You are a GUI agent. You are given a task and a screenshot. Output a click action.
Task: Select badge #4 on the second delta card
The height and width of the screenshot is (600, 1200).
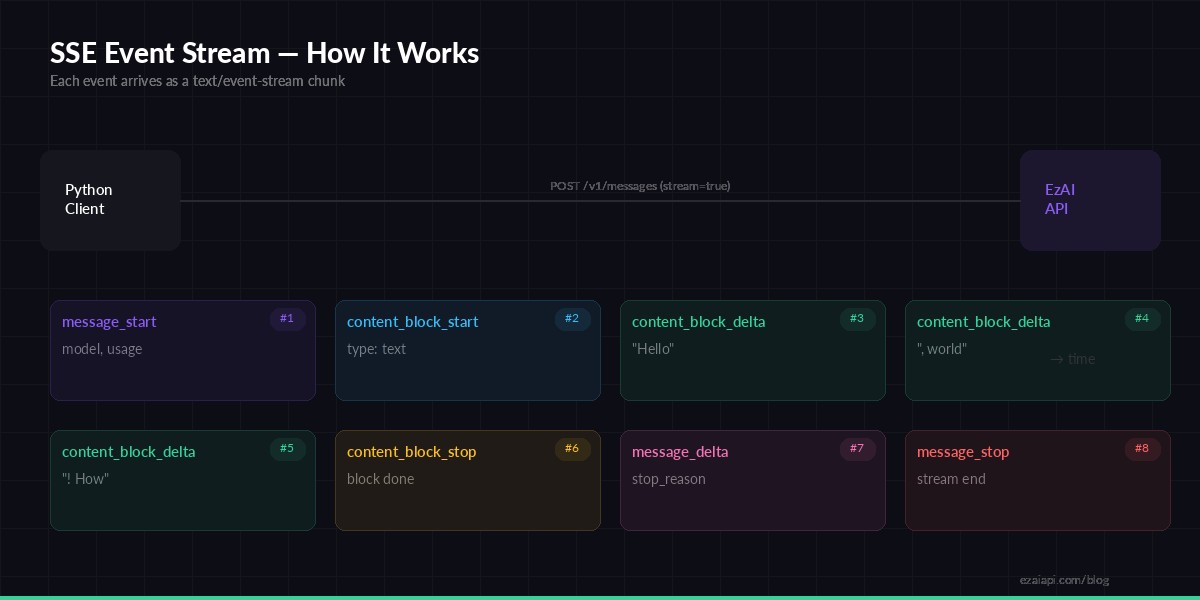click(x=1143, y=319)
